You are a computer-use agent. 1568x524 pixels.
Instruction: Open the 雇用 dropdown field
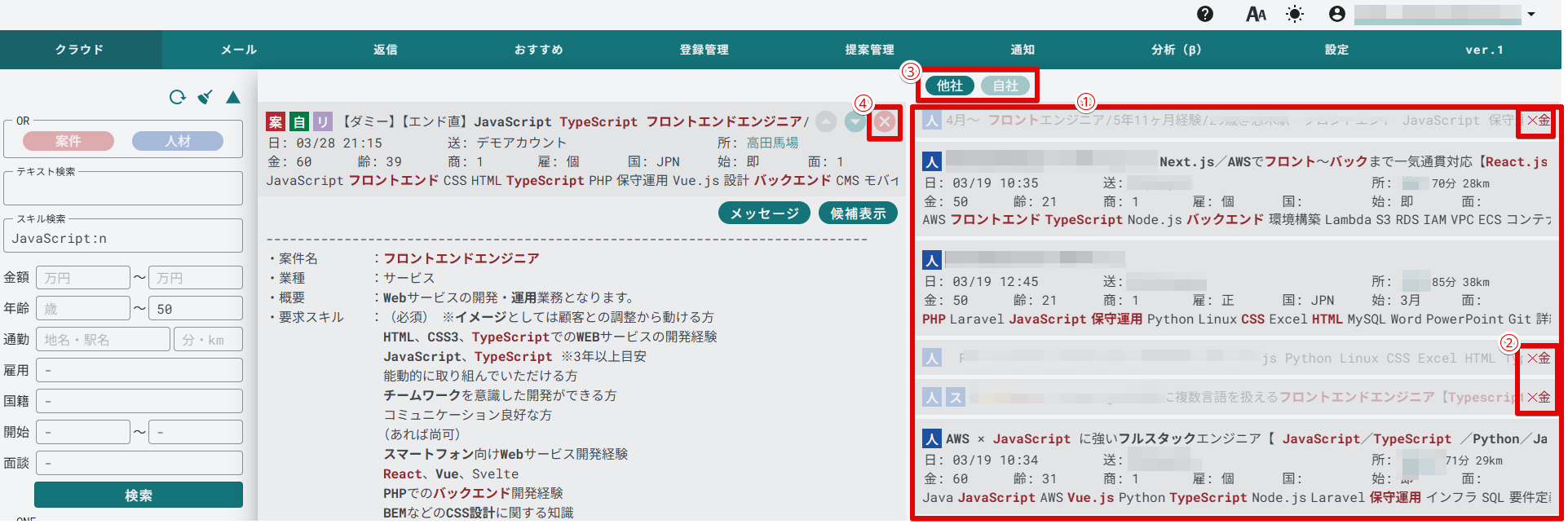(139, 370)
